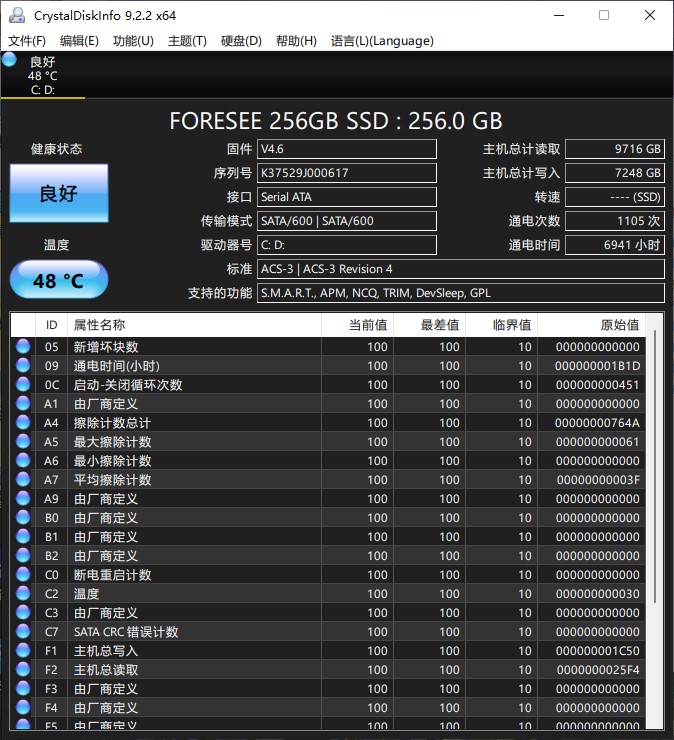Click the rotation rate field ---- (SSD)
The width and height of the screenshot is (674, 740).
pyautogui.click(x=615, y=197)
